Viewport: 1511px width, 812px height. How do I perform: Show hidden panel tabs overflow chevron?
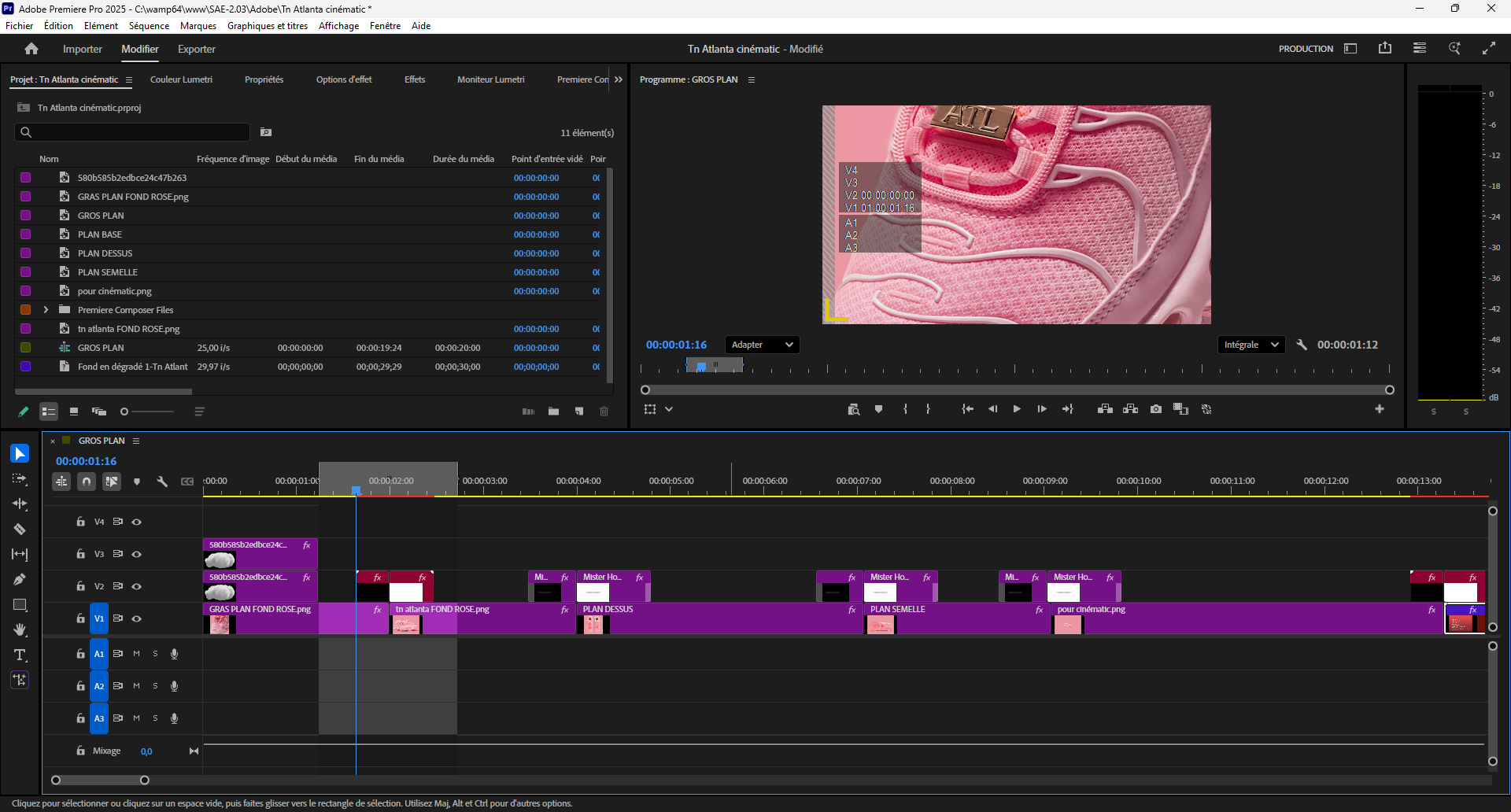coord(619,79)
